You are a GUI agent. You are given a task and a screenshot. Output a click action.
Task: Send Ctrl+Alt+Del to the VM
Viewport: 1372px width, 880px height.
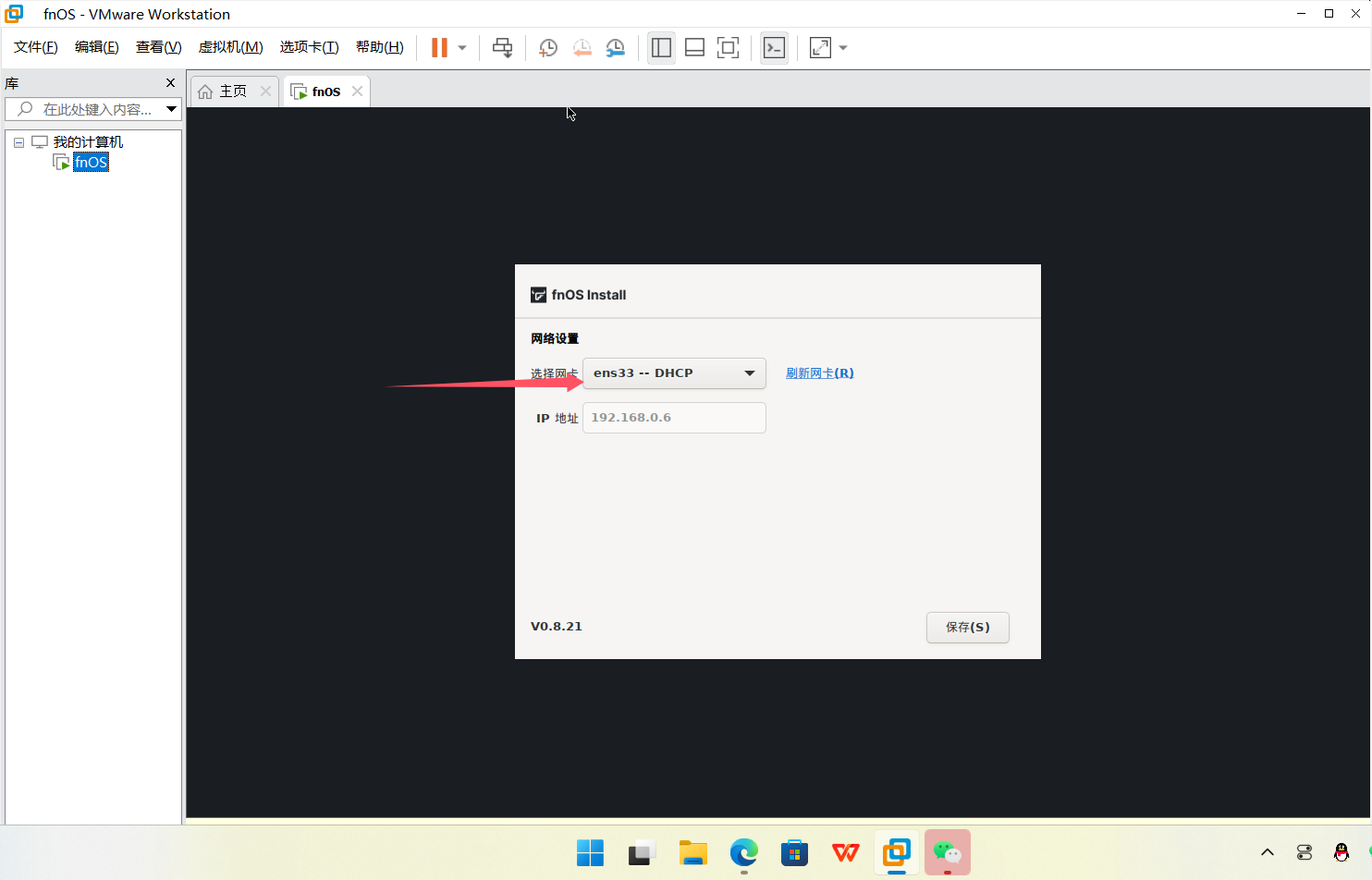(x=502, y=48)
